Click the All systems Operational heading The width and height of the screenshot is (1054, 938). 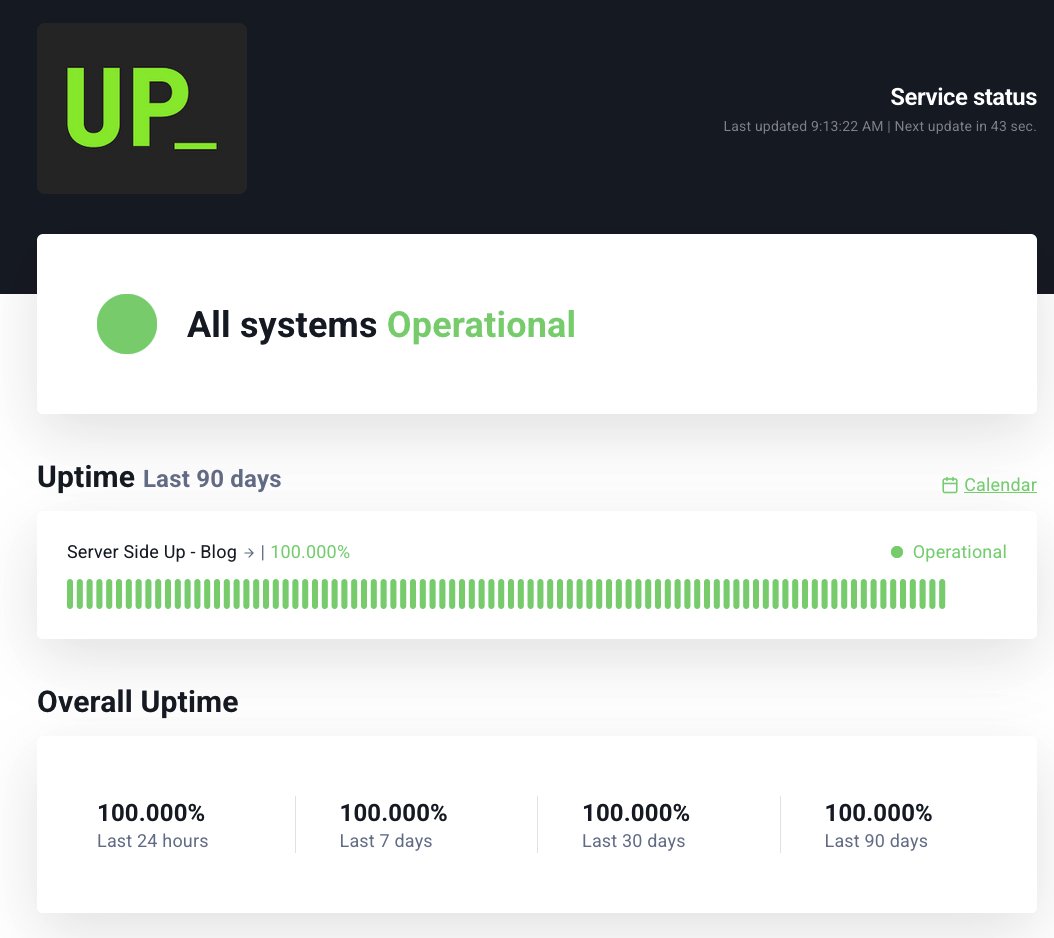tap(381, 325)
